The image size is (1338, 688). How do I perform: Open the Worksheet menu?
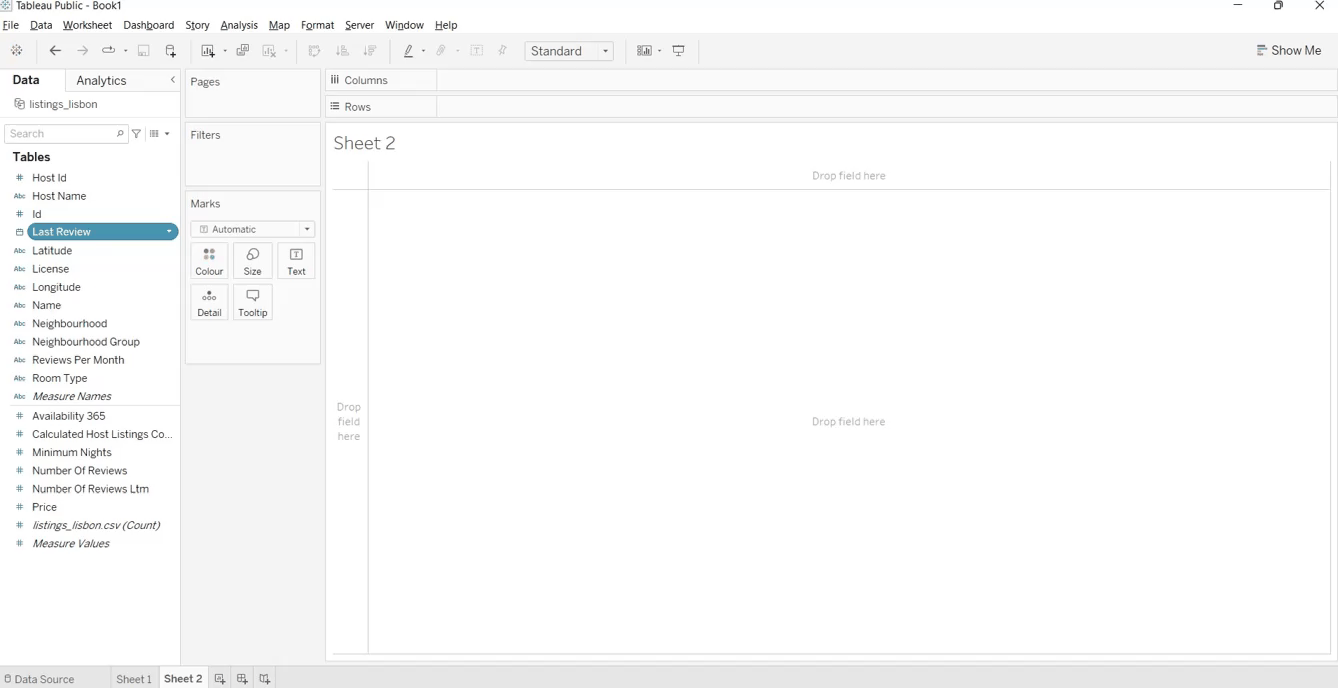[87, 25]
